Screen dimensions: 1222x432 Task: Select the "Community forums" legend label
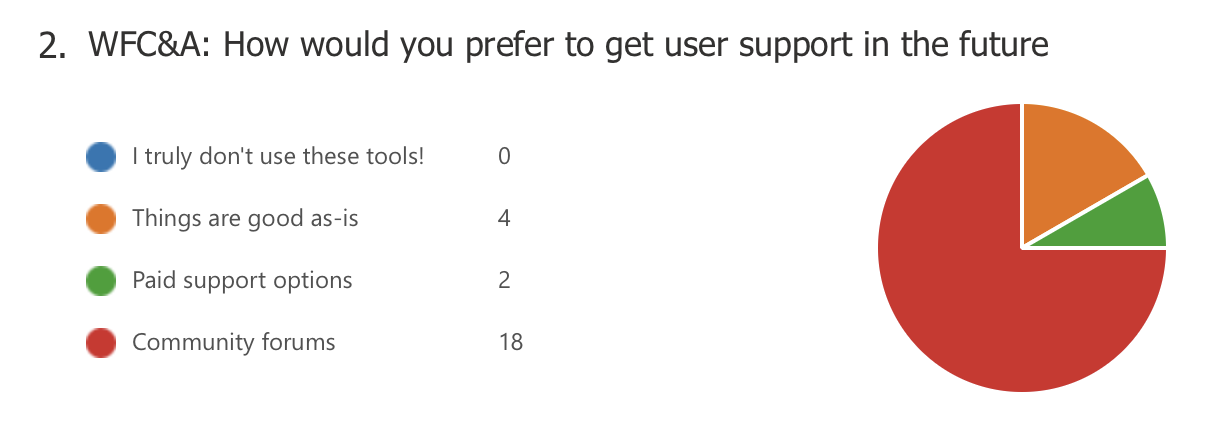(234, 343)
